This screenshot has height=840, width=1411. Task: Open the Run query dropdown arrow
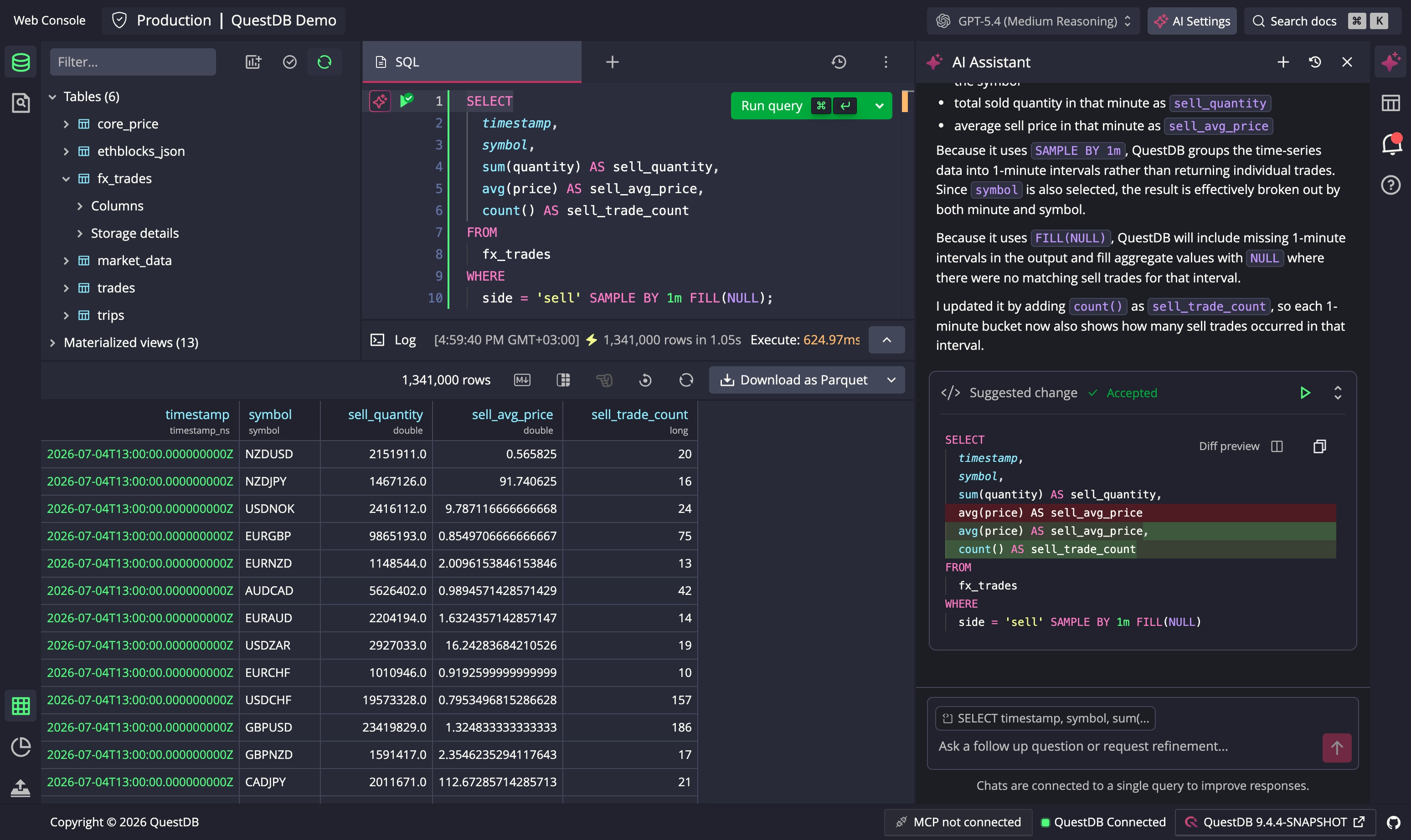[879, 106]
